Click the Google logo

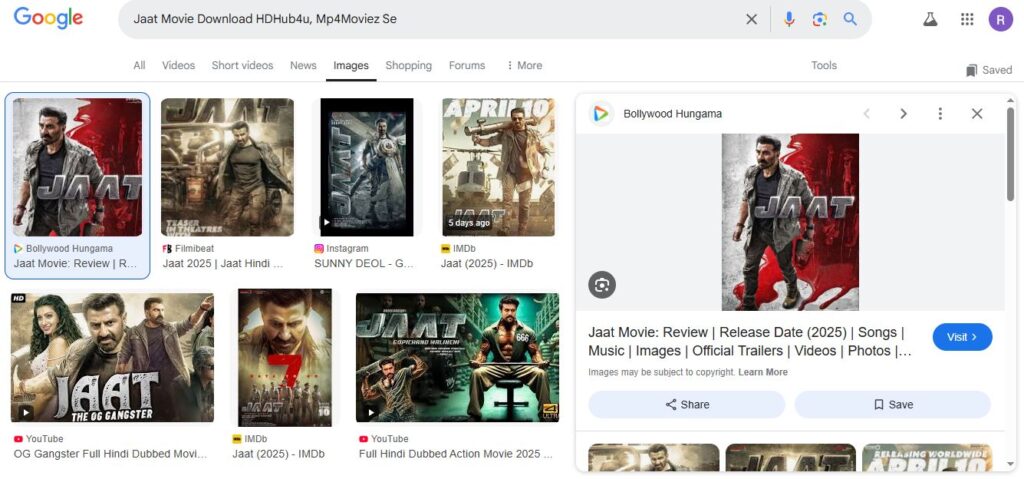(x=48, y=18)
